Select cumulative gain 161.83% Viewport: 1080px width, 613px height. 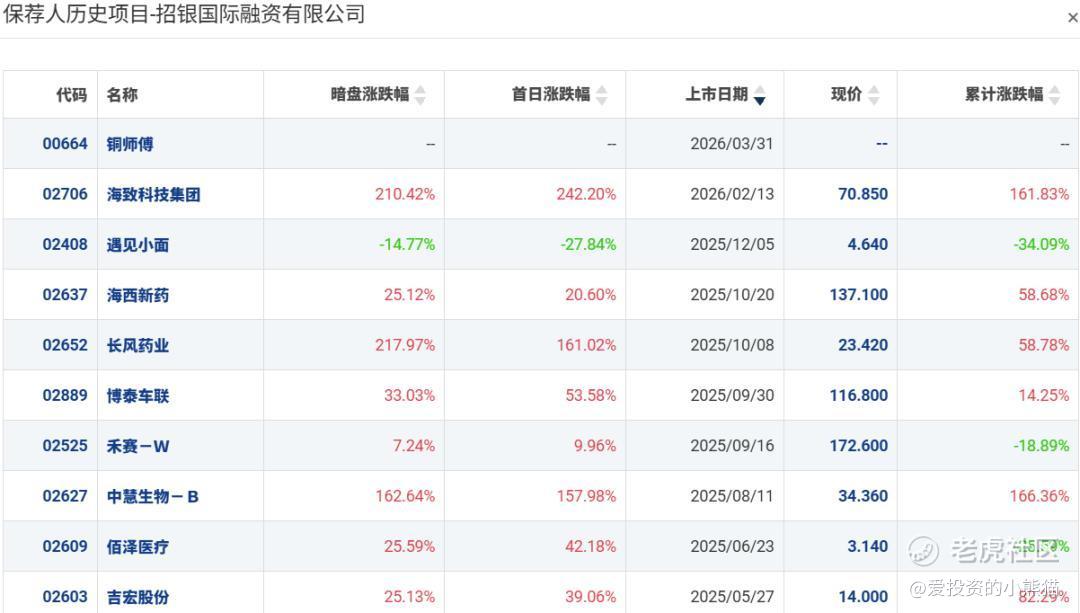click(x=1039, y=194)
